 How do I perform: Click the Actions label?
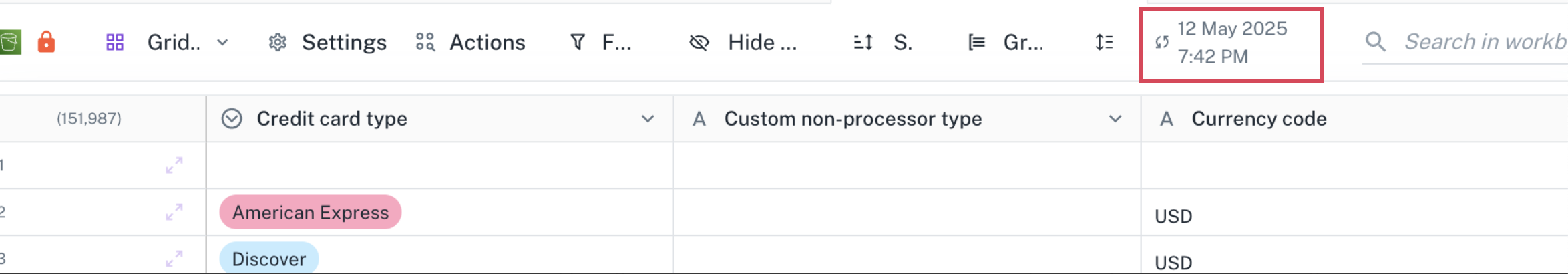tap(487, 43)
